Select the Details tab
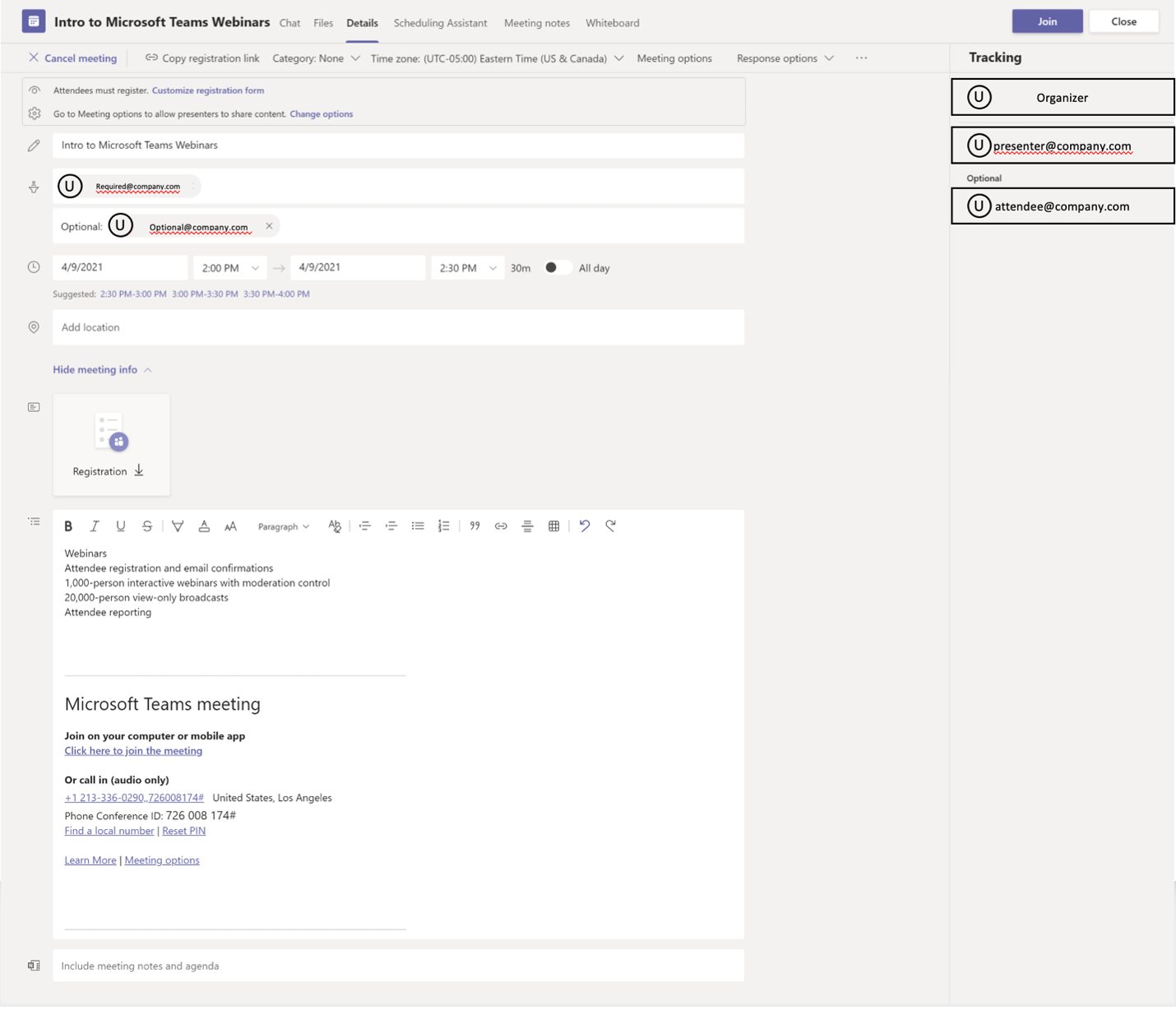Image resolution: width=1176 pixels, height=1010 pixels. tap(362, 23)
